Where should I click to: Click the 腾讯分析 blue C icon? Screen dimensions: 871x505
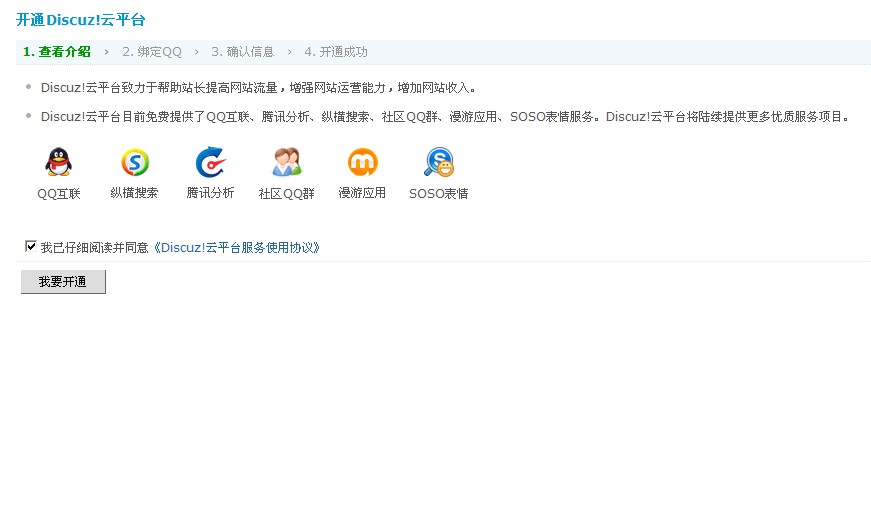[x=211, y=162]
